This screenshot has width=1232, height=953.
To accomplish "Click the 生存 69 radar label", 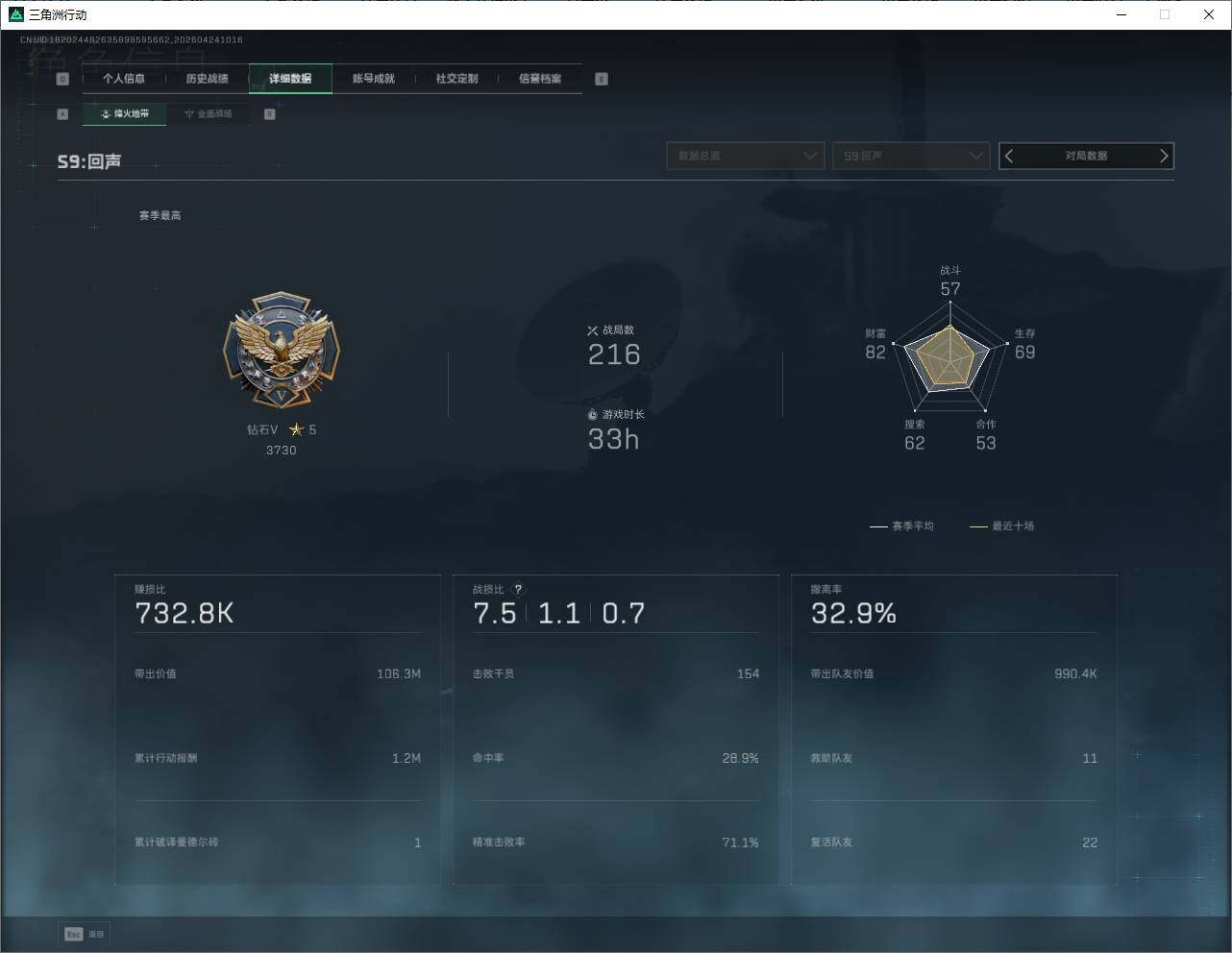I will coord(1025,344).
